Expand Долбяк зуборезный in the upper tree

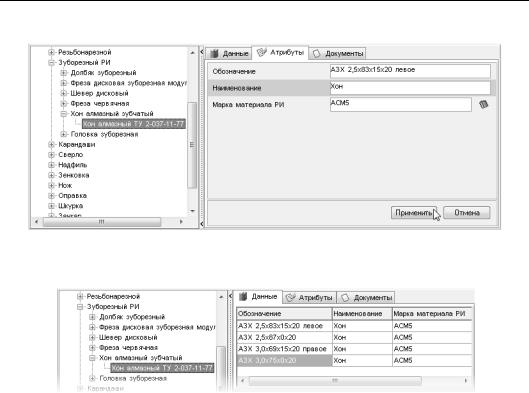pos(63,73)
